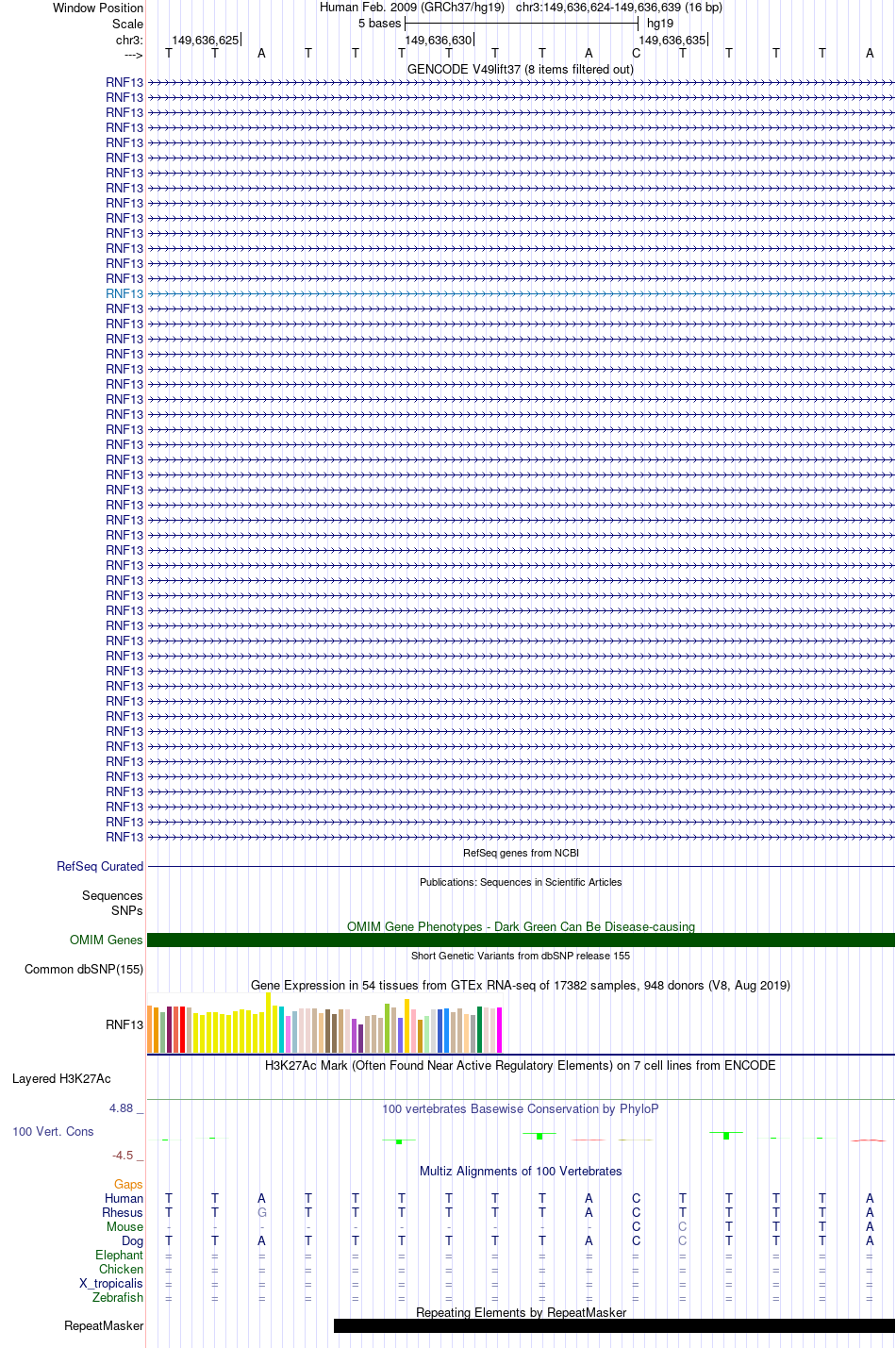The width and height of the screenshot is (896, 1348).
Task: Click the RepeatMasker track label
Action: click(104, 1325)
